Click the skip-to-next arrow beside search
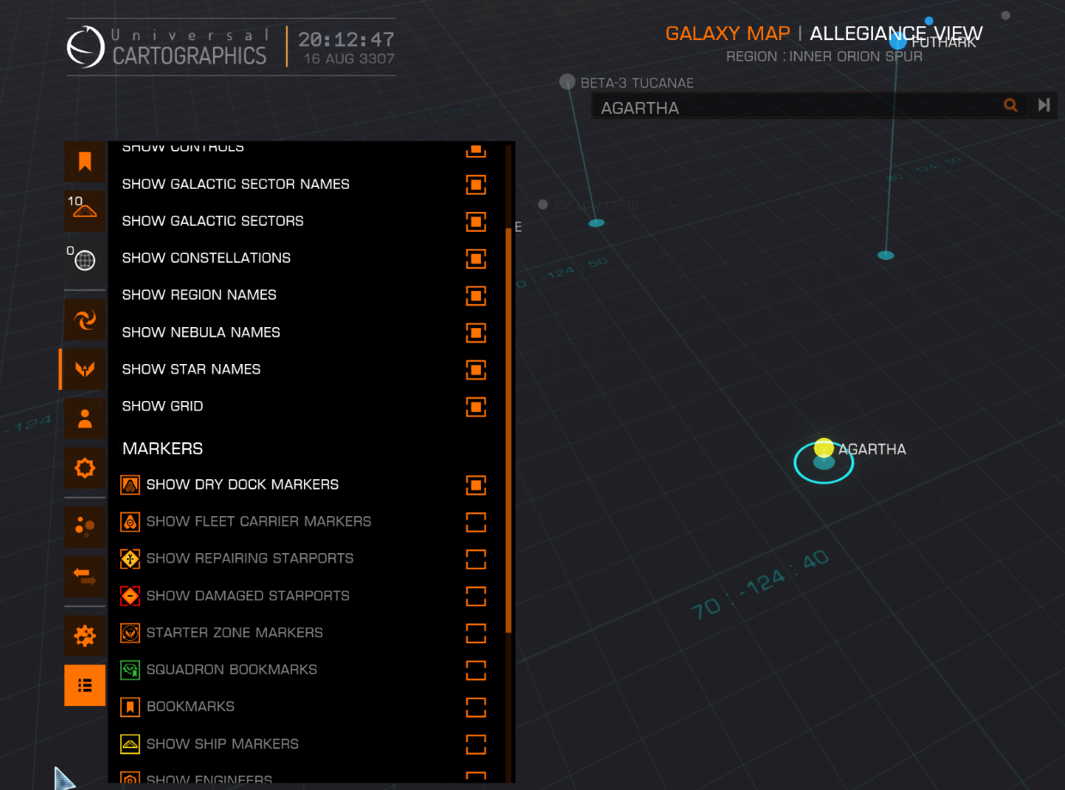The image size is (1065, 790). click(1044, 105)
